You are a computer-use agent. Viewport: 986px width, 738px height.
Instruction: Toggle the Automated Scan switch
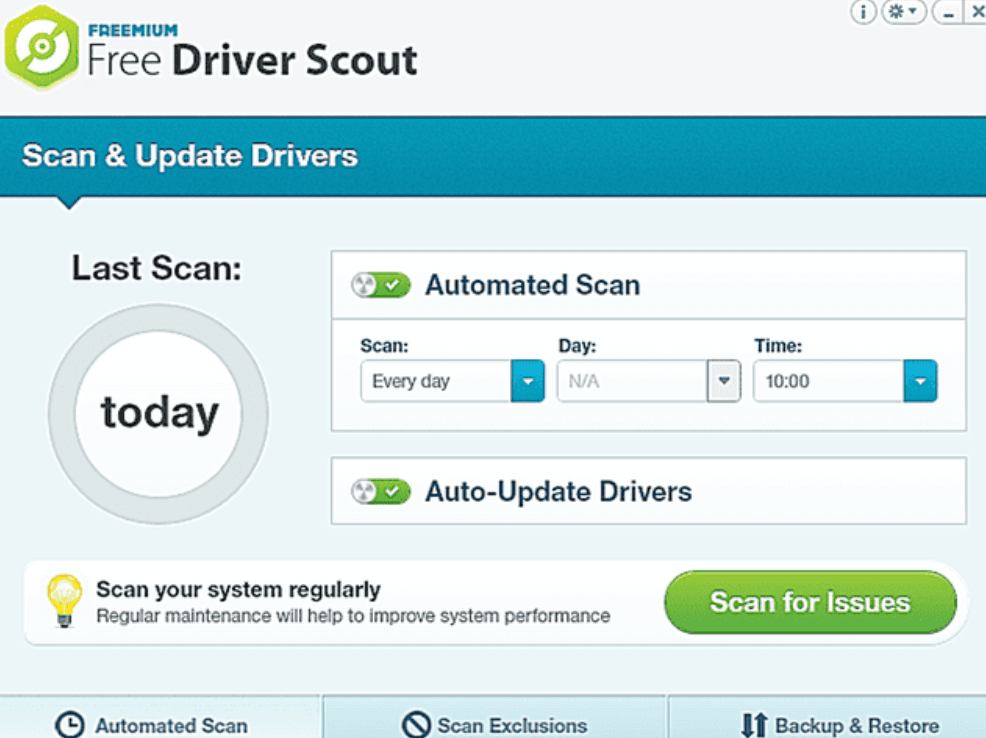click(x=381, y=285)
